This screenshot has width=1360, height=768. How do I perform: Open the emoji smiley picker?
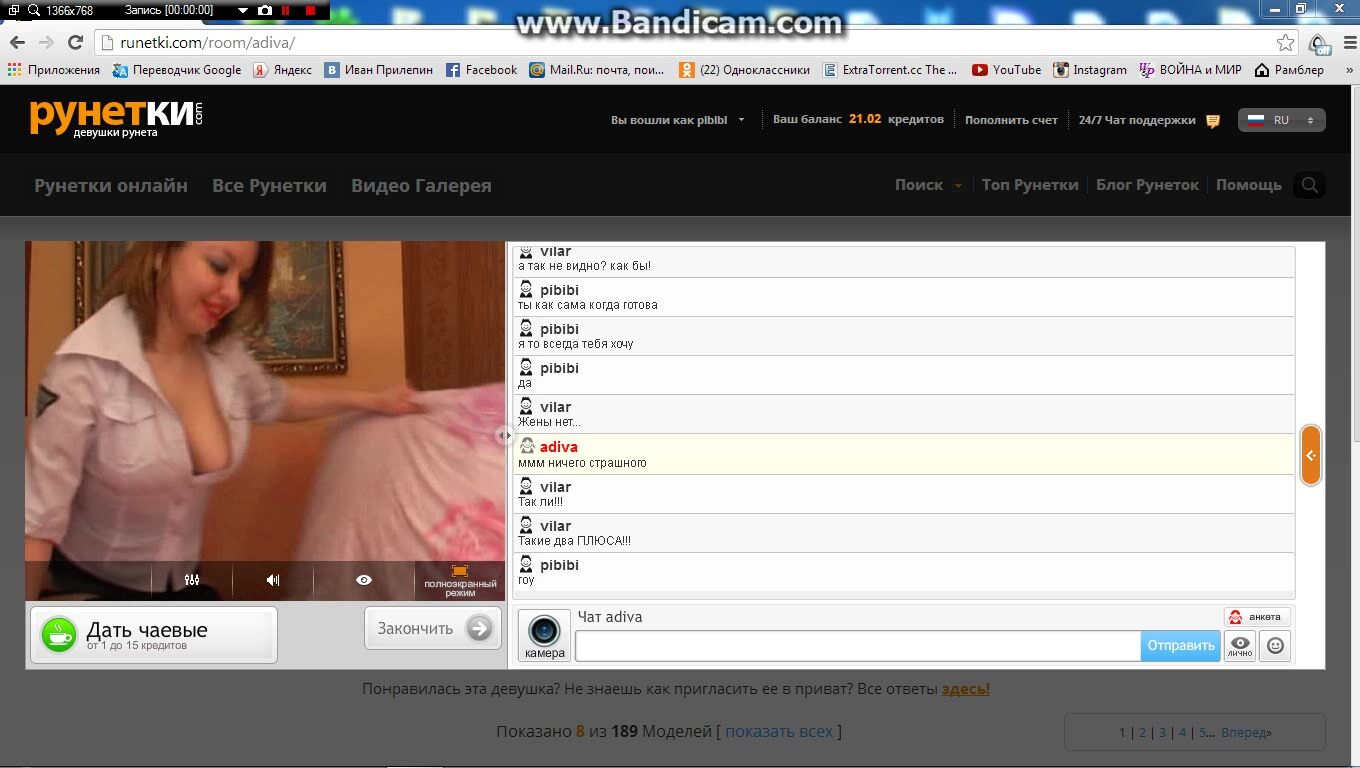coord(1275,646)
